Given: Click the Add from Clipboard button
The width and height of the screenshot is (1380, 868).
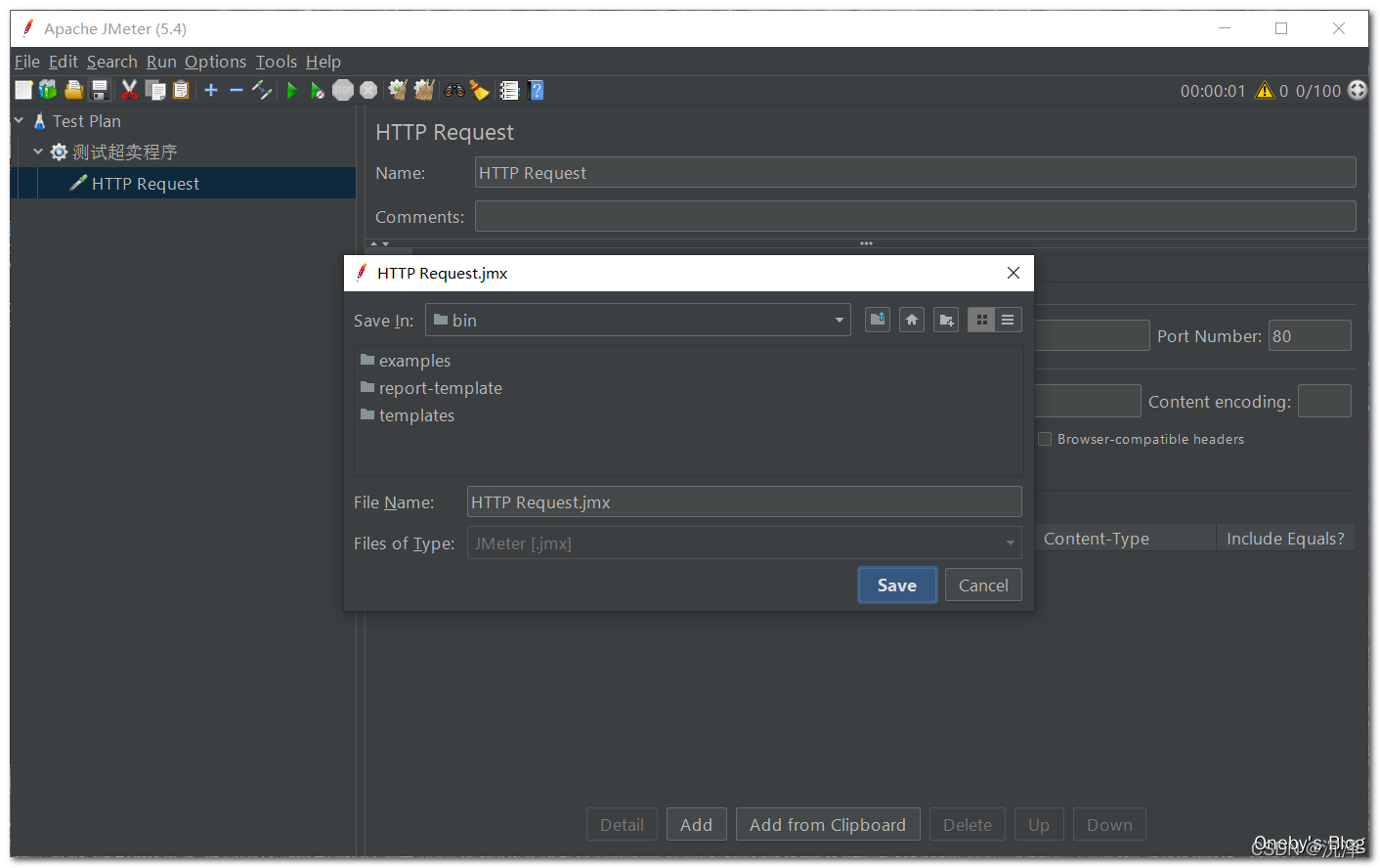Looking at the screenshot, I should tap(828, 825).
